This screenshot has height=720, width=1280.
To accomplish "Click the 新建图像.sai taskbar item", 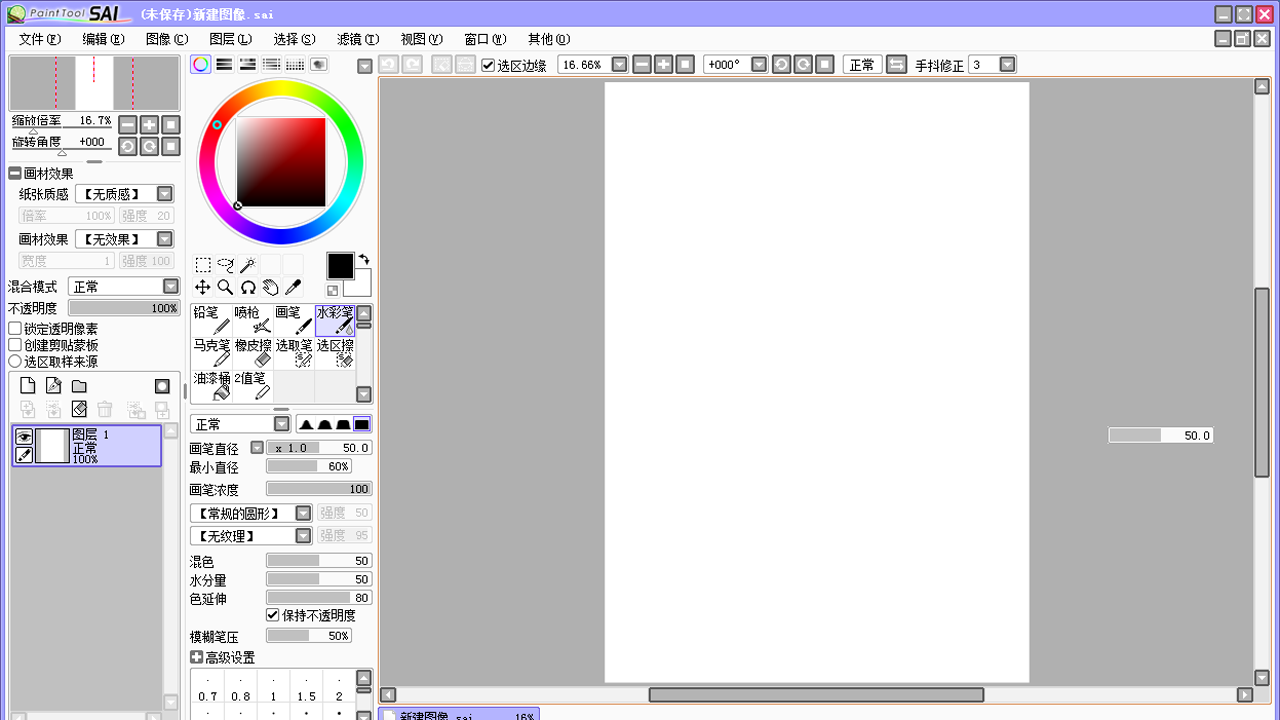I will (460, 714).
